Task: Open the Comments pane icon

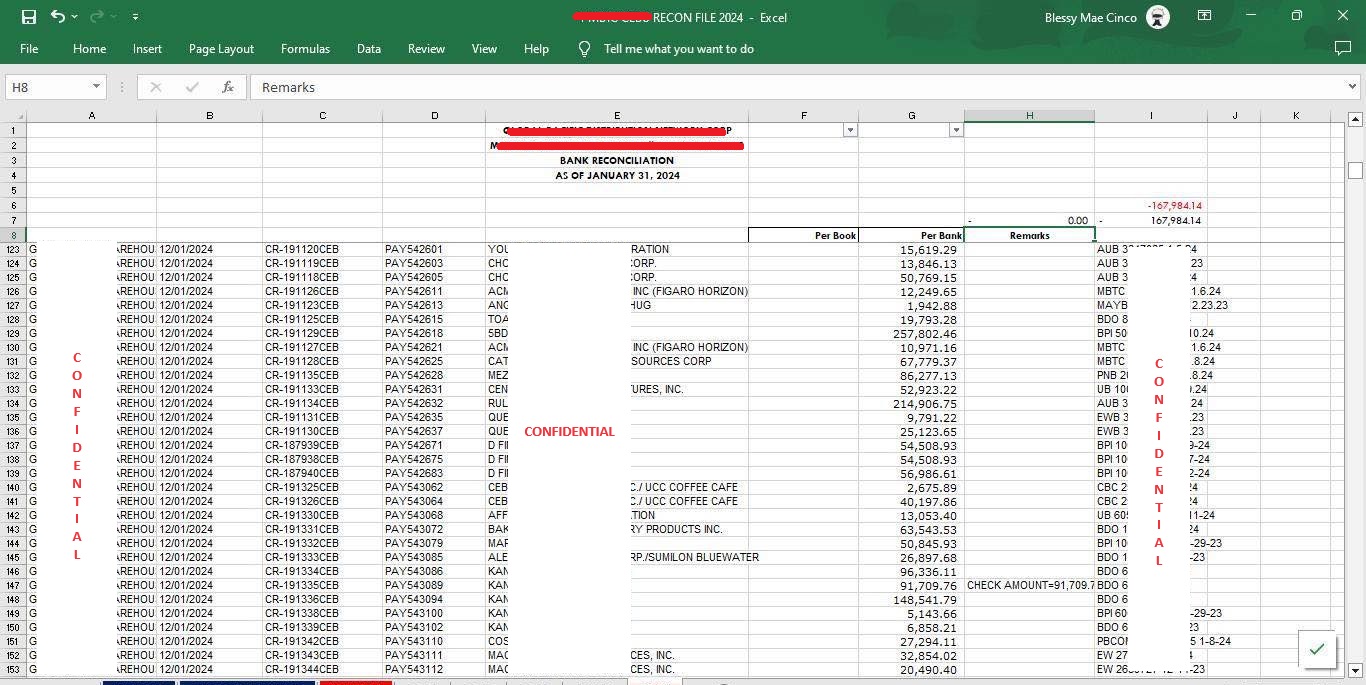Action: coord(1343,48)
